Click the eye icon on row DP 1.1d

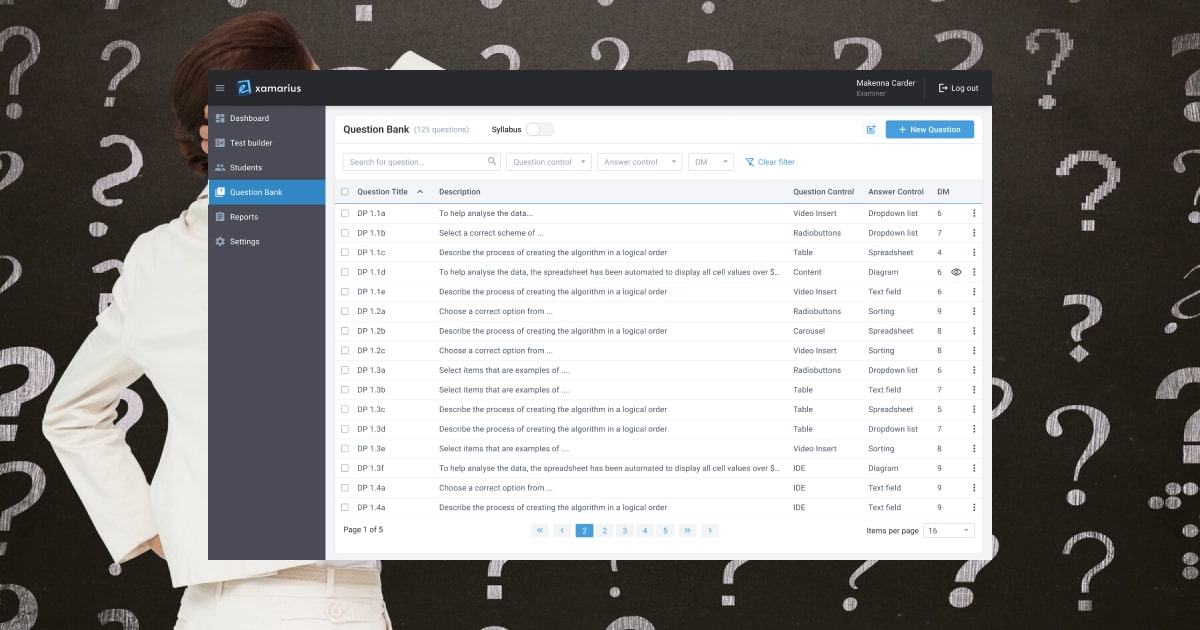[958, 272]
